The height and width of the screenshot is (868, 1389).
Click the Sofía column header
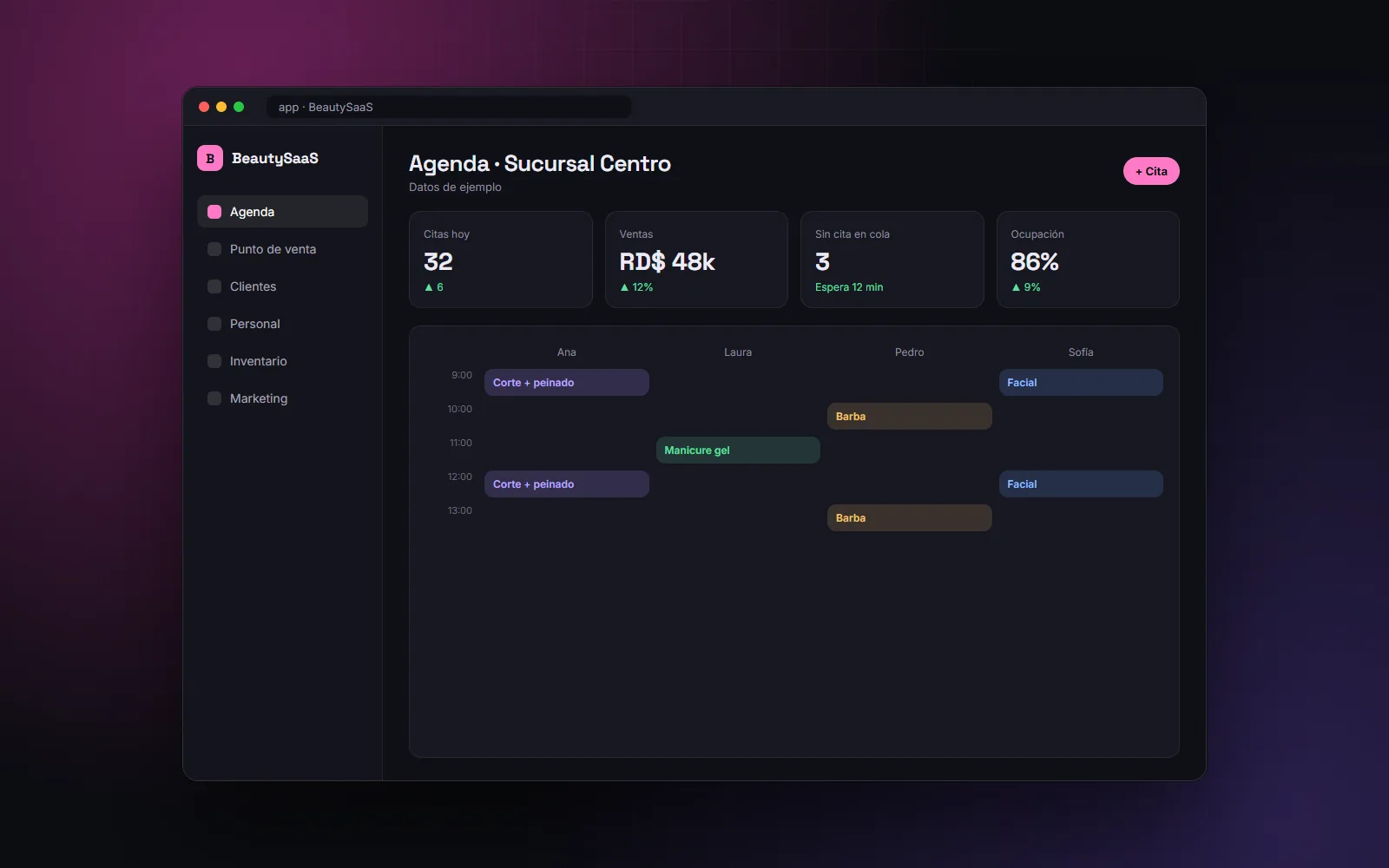1081,352
